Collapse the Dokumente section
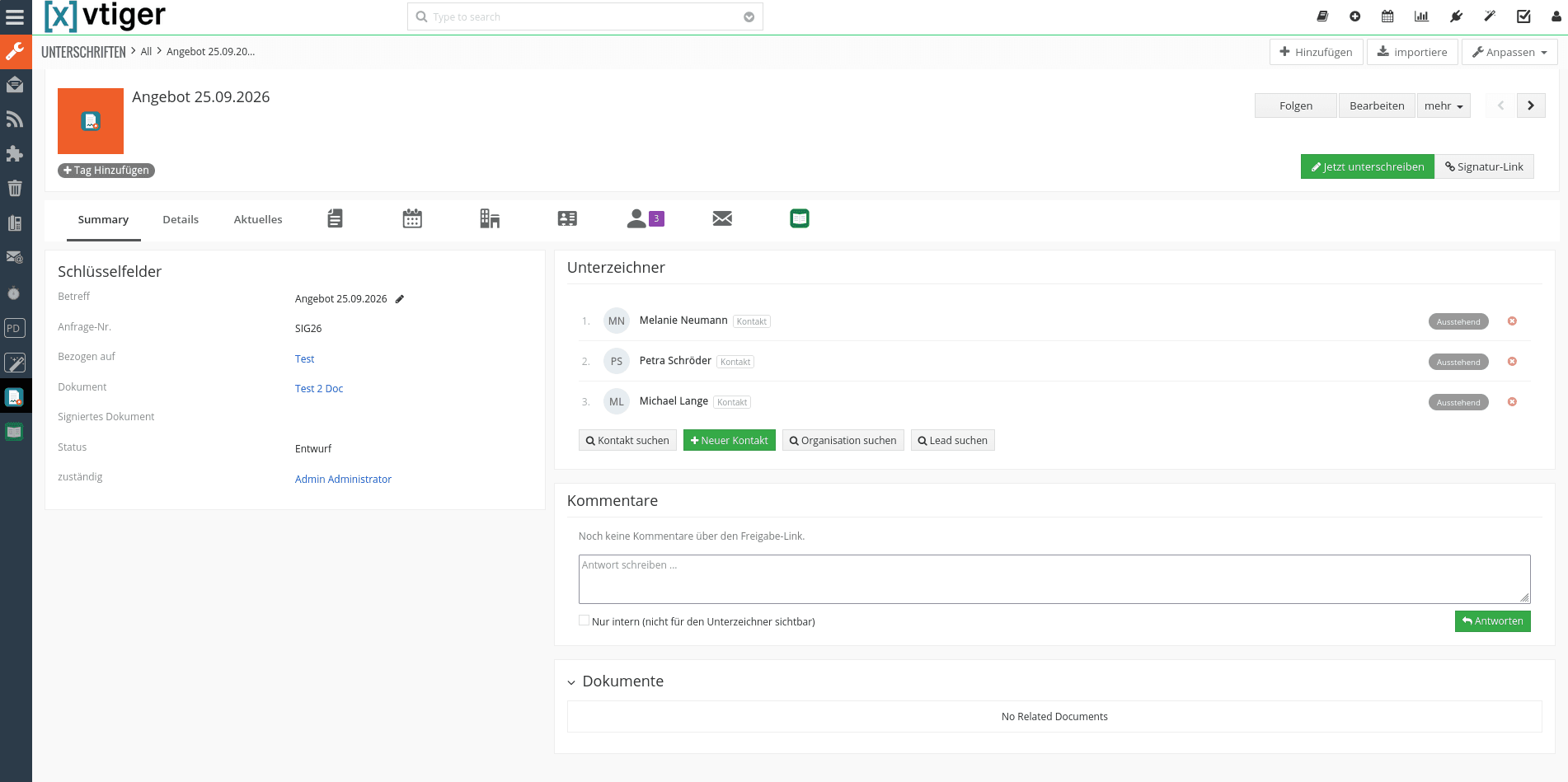Viewport: 1568px width, 782px height. 571,682
